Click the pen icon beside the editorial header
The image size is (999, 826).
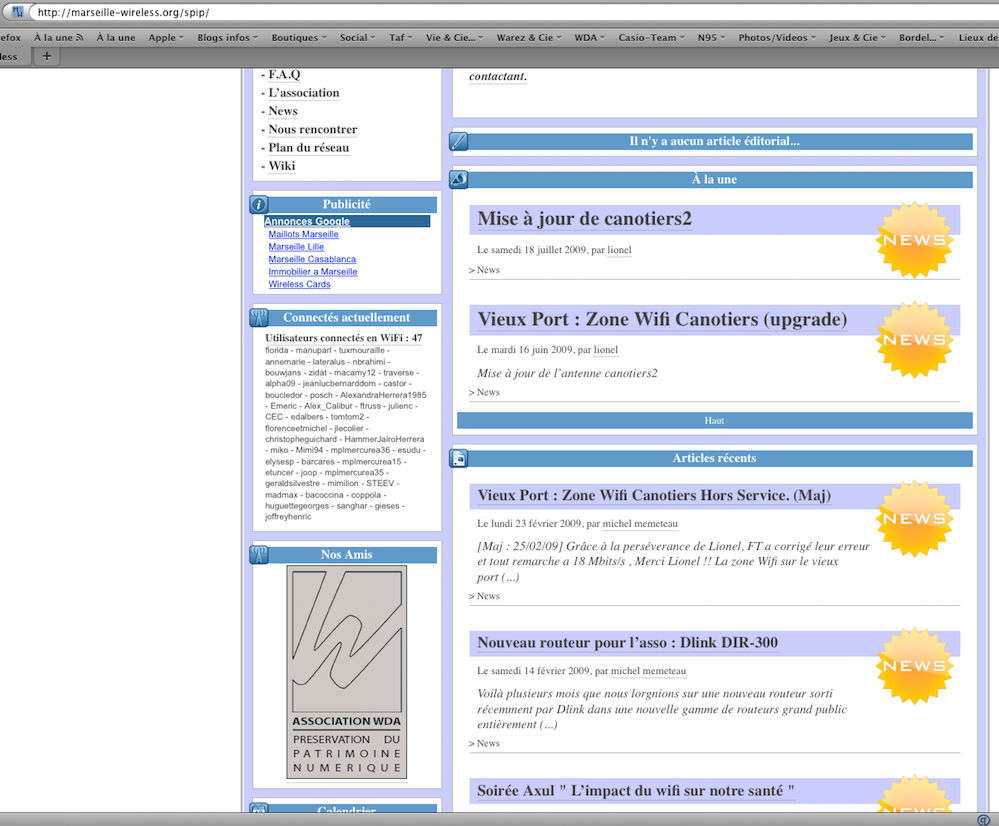pyautogui.click(x=459, y=142)
